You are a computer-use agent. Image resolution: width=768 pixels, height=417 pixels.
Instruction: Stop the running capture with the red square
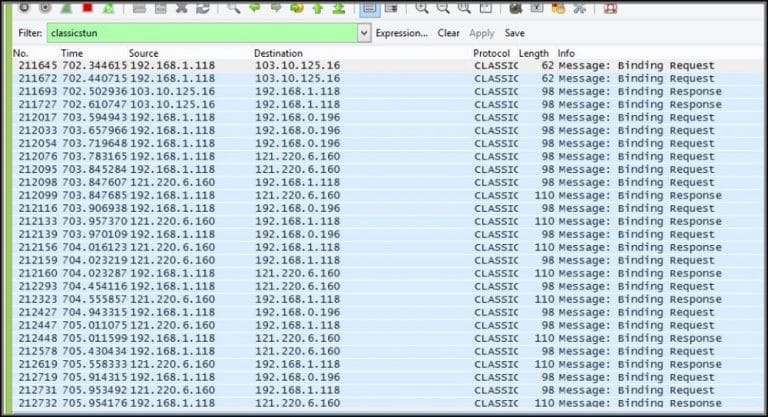87,7
